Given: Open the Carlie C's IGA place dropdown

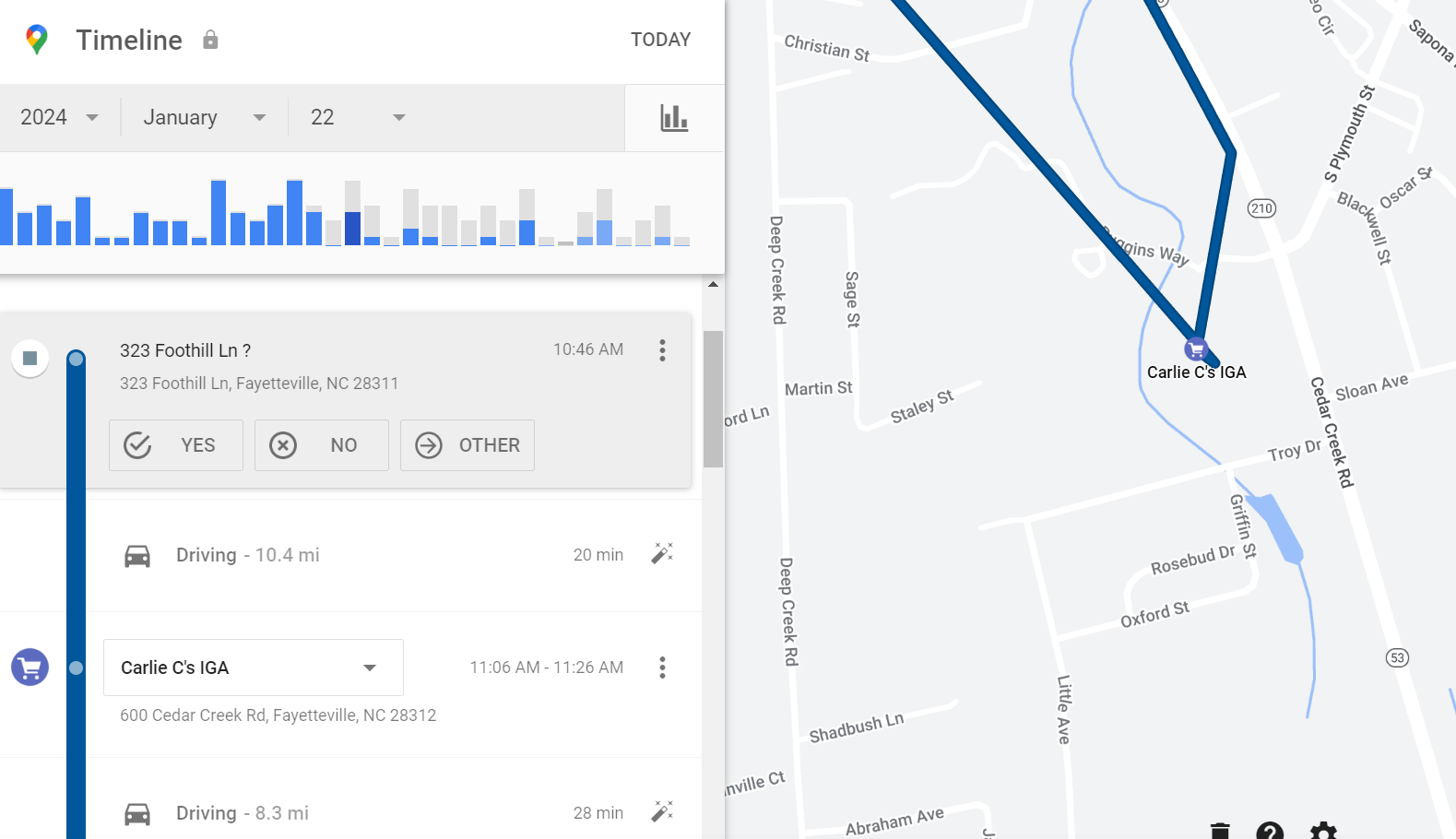Looking at the screenshot, I should (x=253, y=668).
